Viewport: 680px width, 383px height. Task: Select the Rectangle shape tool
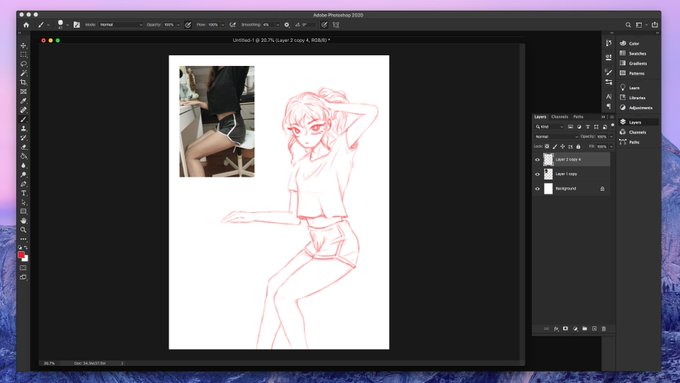click(x=23, y=211)
